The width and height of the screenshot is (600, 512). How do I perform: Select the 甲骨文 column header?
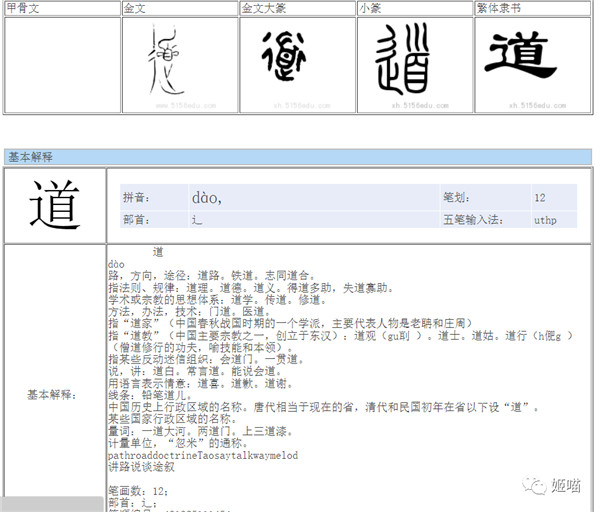pyautogui.click(x=25, y=8)
